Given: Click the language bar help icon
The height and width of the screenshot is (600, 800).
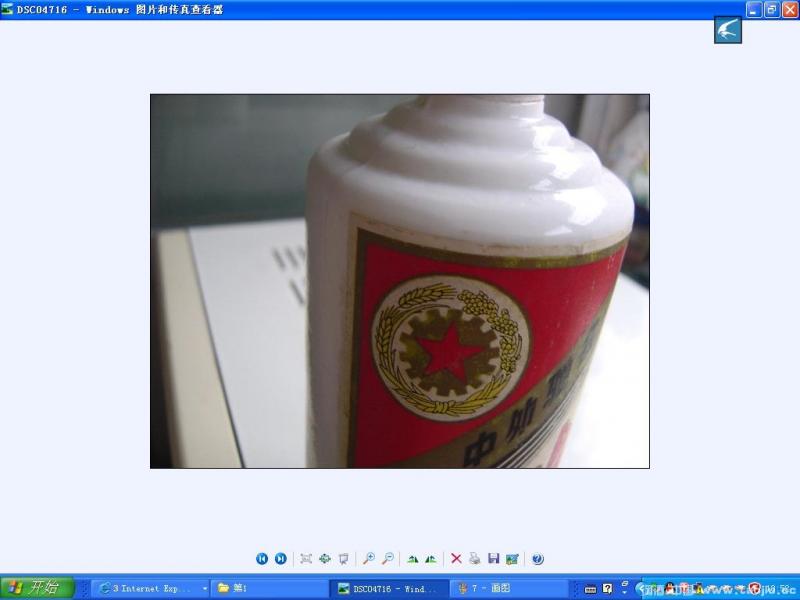Looking at the screenshot, I should [x=607, y=588].
